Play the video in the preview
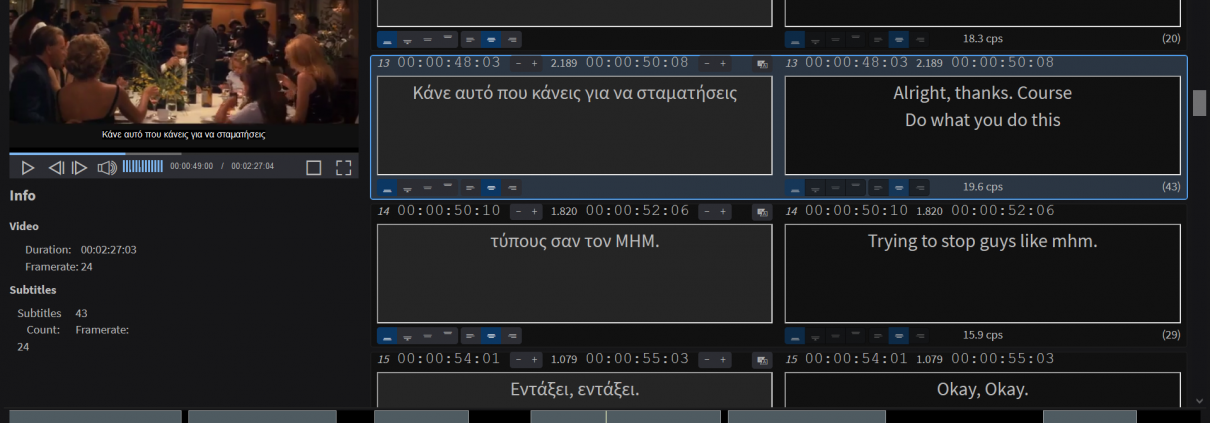Viewport: 1210px width, 423px height. click(x=28, y=167)
